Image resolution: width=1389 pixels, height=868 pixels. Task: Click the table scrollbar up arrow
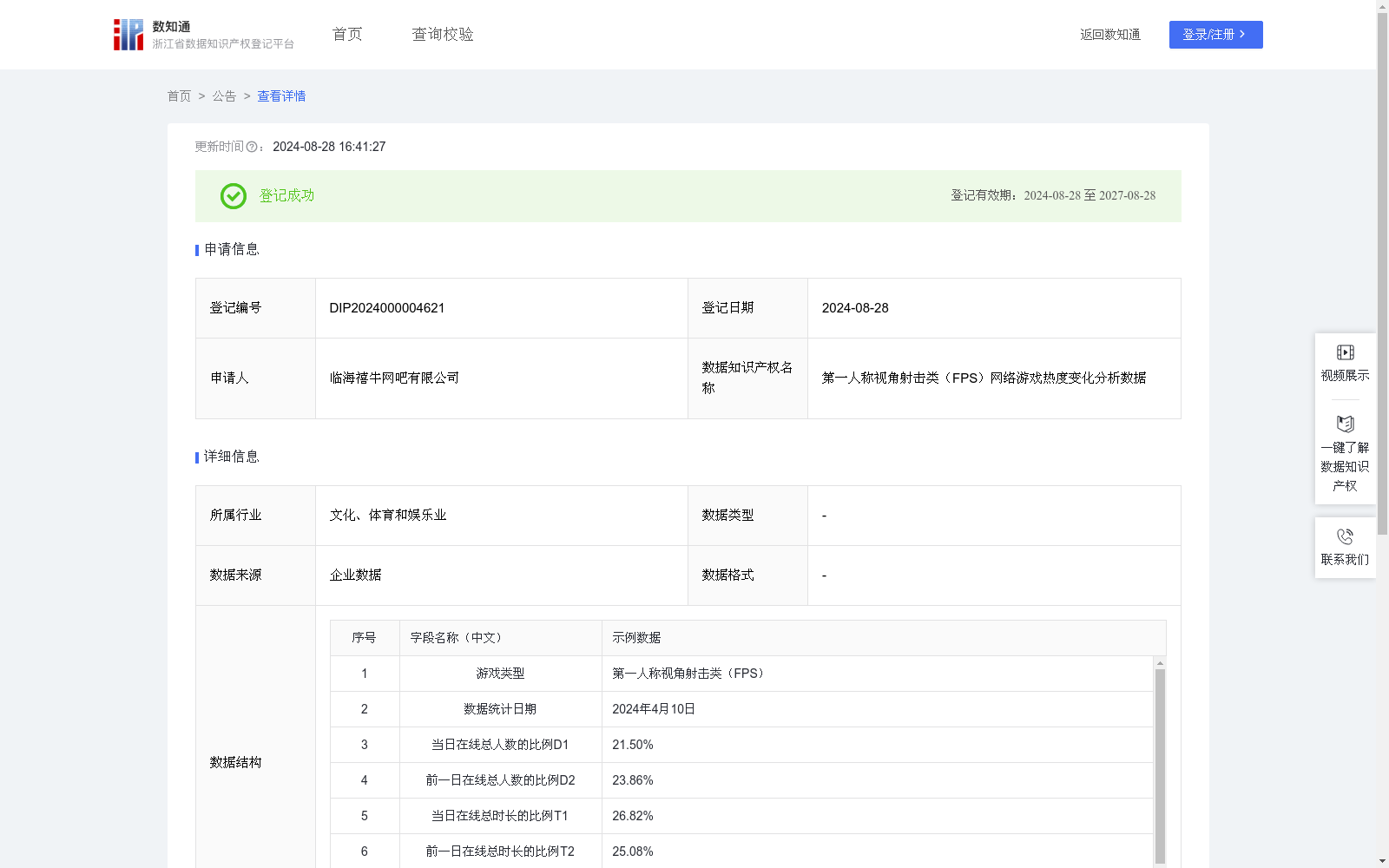(x=1160, y=663)
